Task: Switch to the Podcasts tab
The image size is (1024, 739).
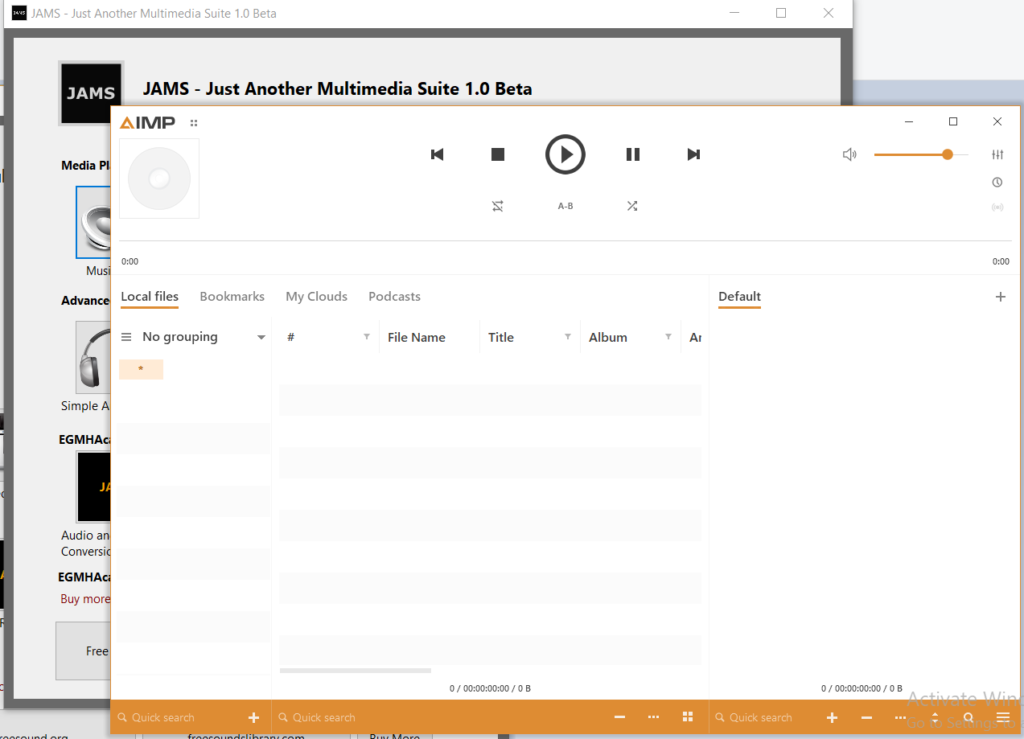Action: coord(394,296)
